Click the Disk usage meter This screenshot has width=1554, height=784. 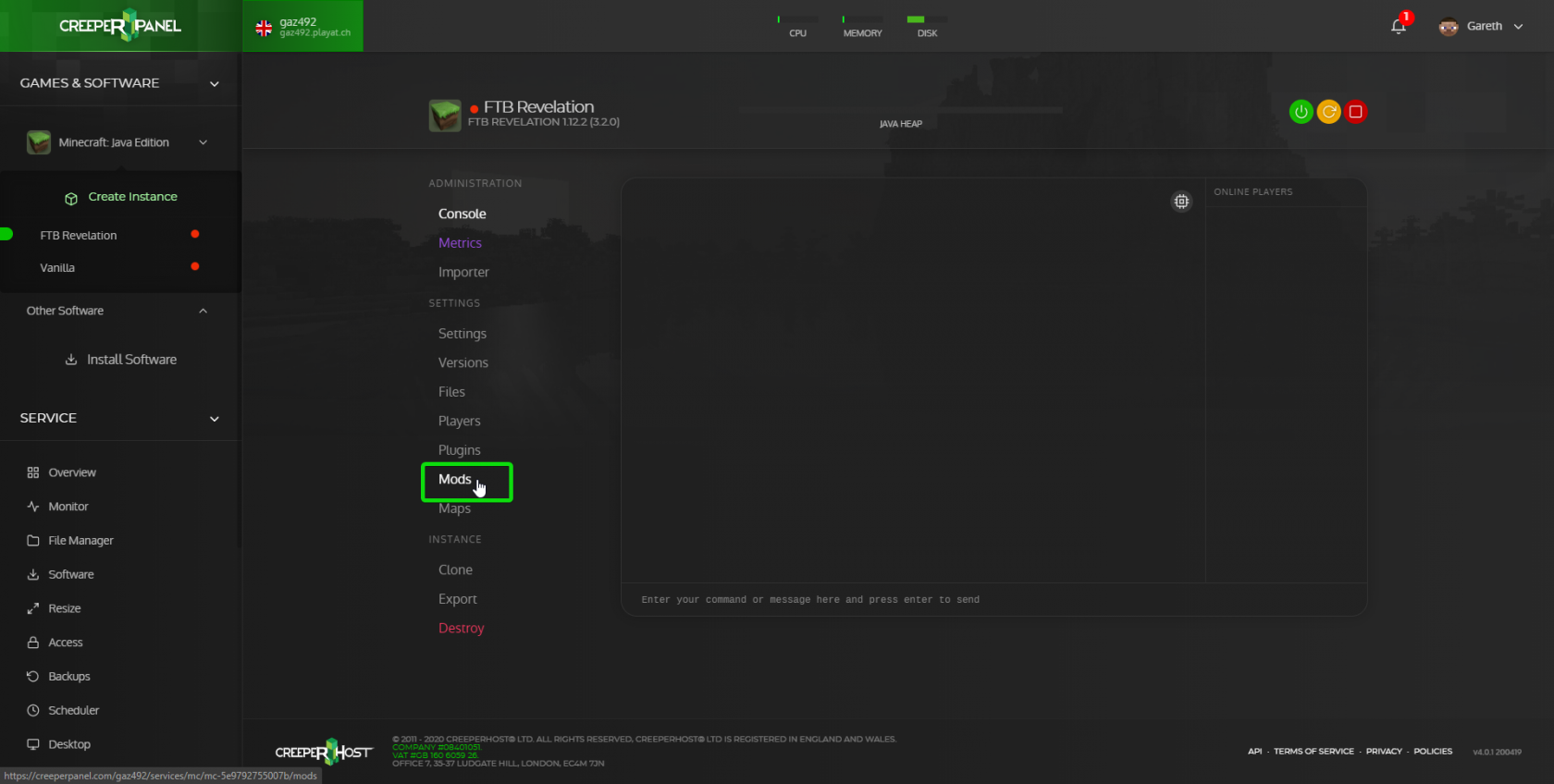[927, 27]
